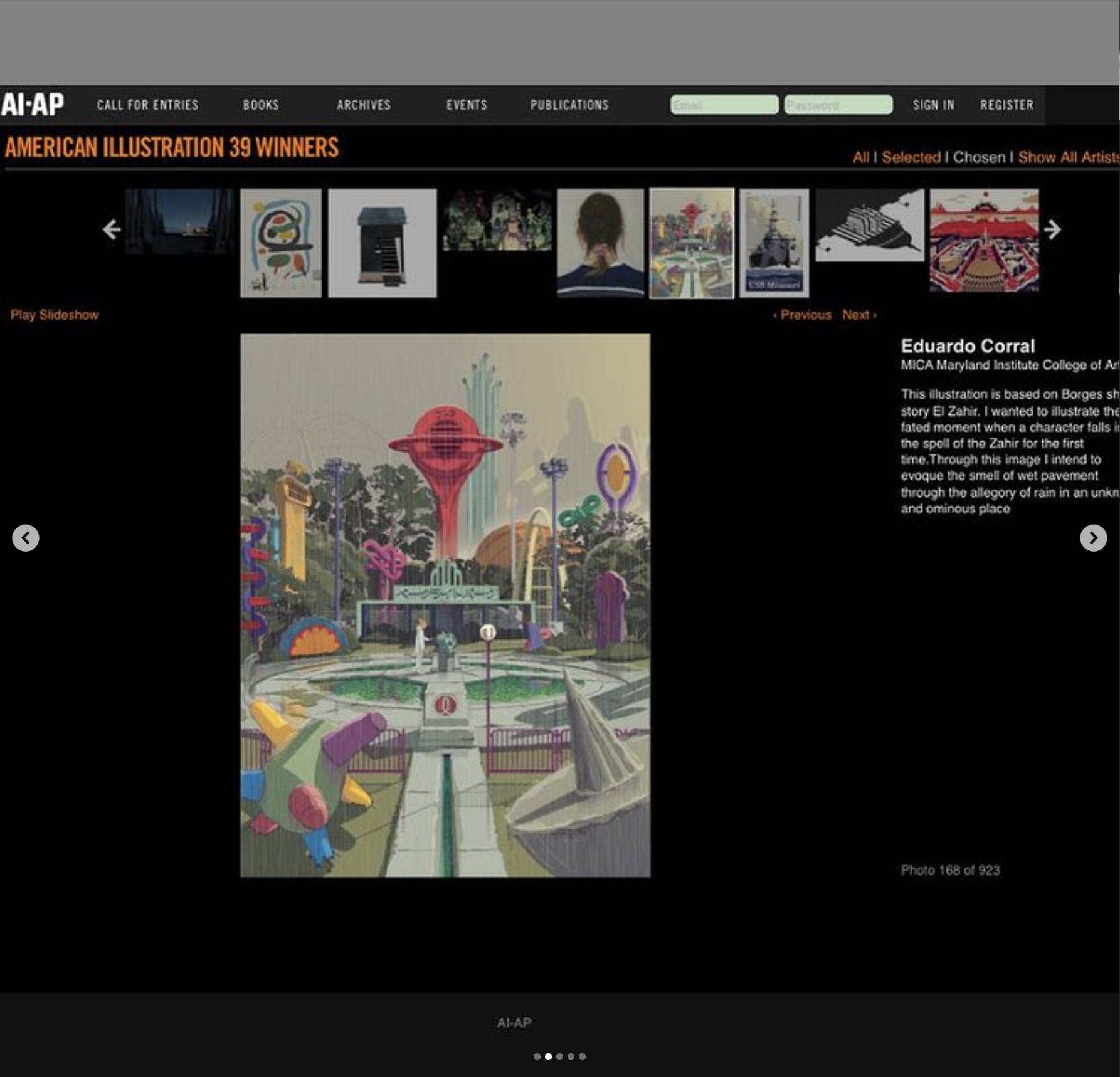Select fourth carousel pagination dot
This screenshot has height=1077, width=1120.
coord(571,1056)
